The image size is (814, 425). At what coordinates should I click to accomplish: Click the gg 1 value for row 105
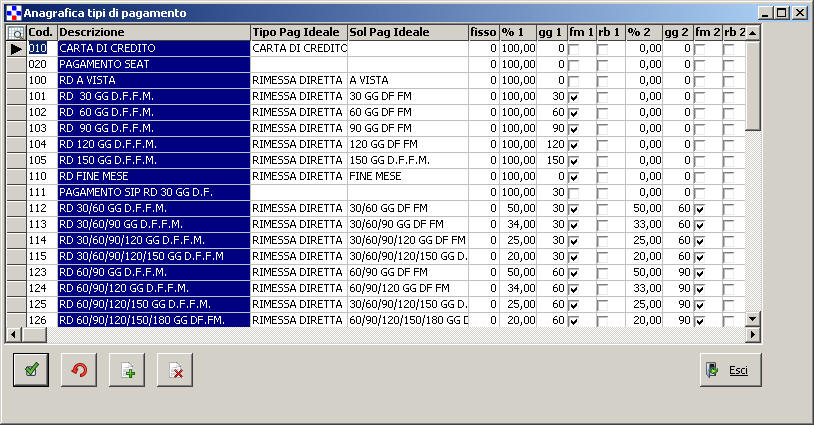coord(552,160)
